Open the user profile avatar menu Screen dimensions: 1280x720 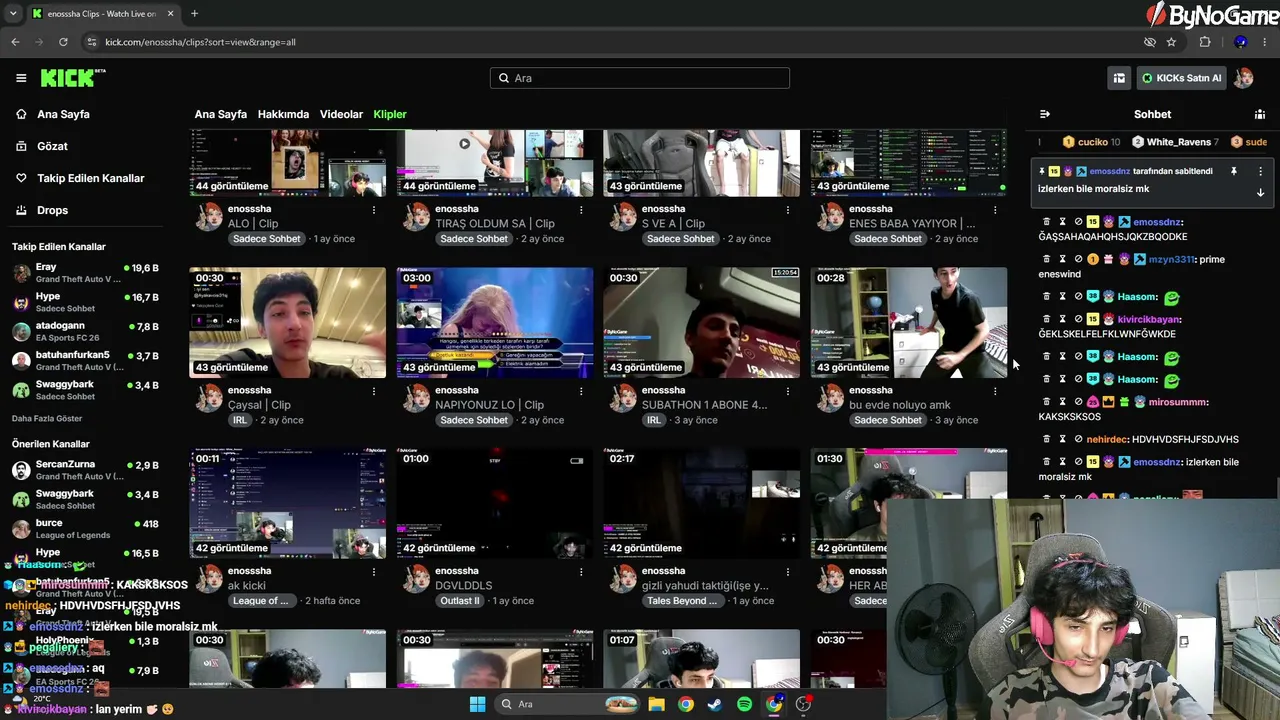(x=1244, y=78)
